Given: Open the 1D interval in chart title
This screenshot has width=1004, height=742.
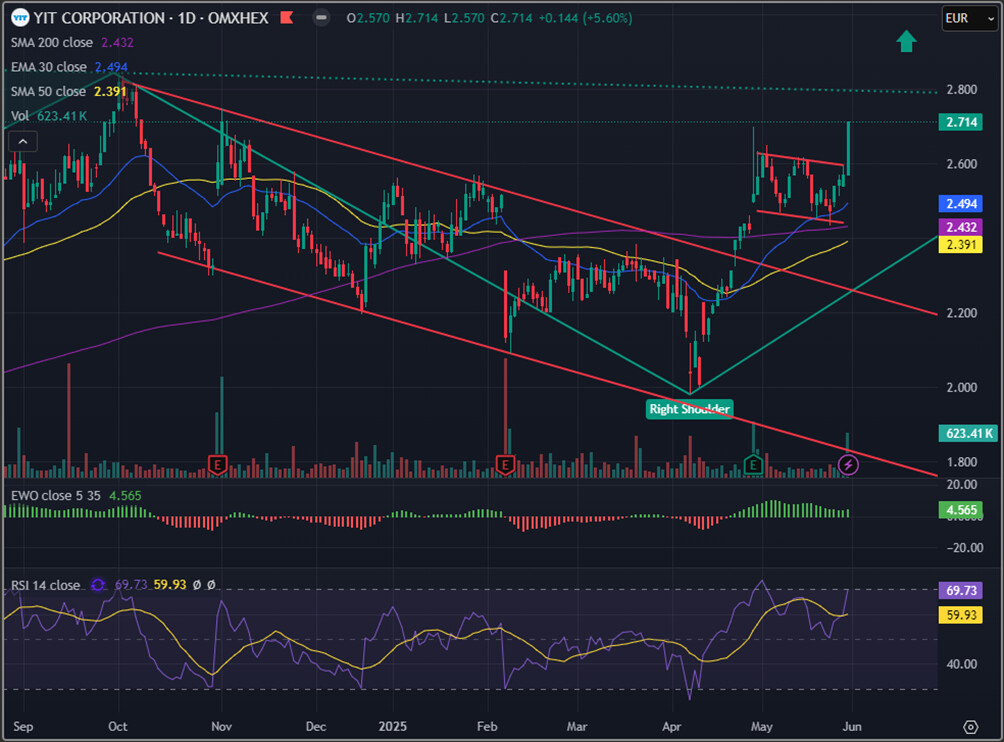Looking at the screenshot, I should pyautogui.click(x=187, y=18).
